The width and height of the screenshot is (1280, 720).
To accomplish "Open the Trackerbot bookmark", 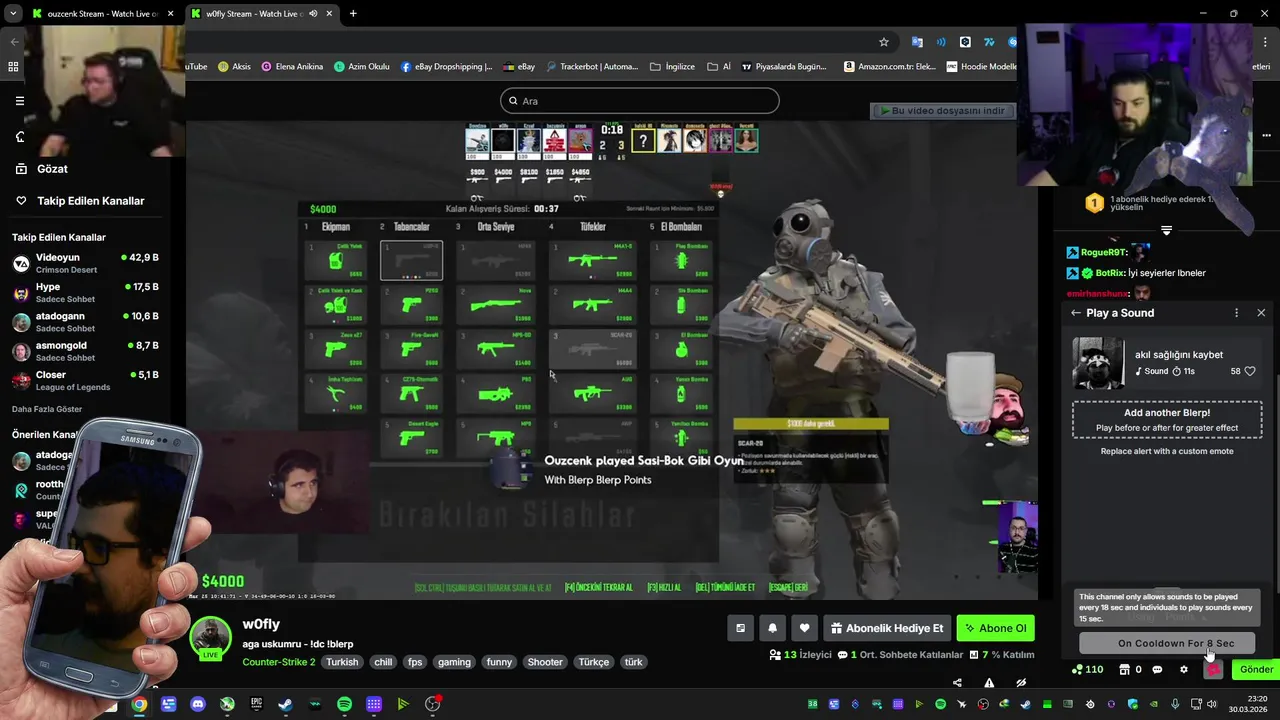I will coord(591,67).
